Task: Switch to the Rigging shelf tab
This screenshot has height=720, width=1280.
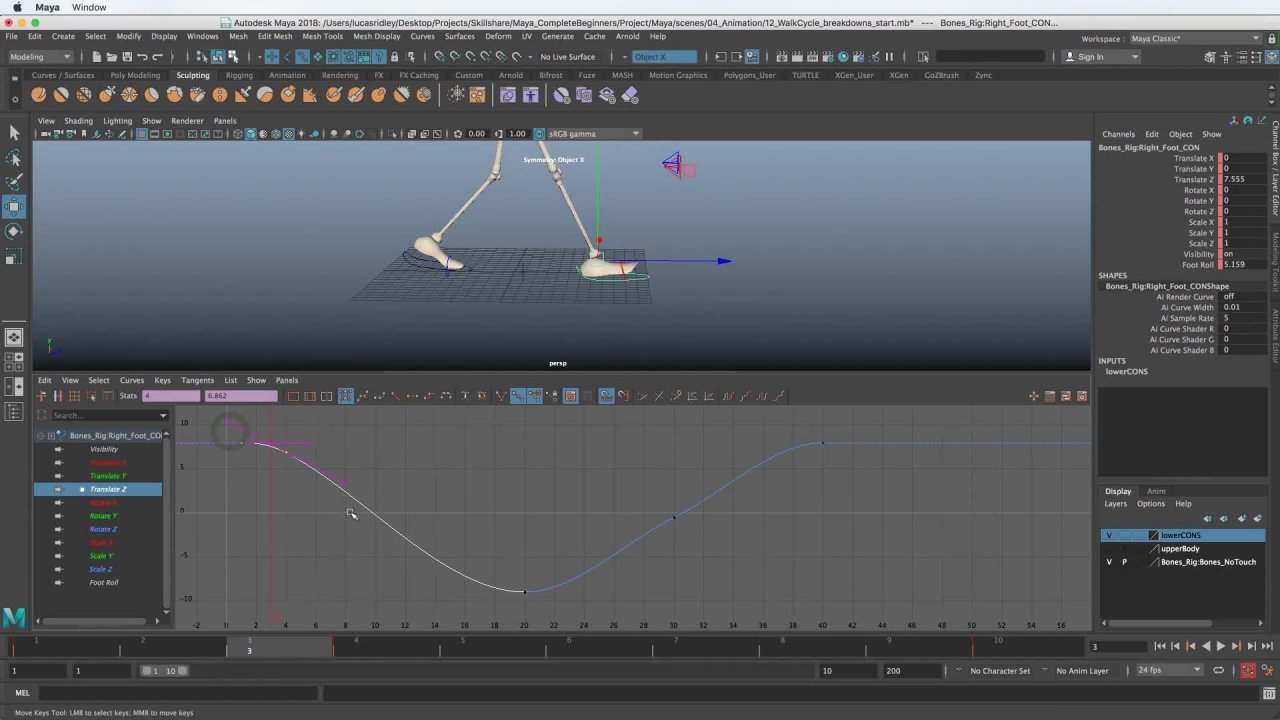Action: (239, 75)
